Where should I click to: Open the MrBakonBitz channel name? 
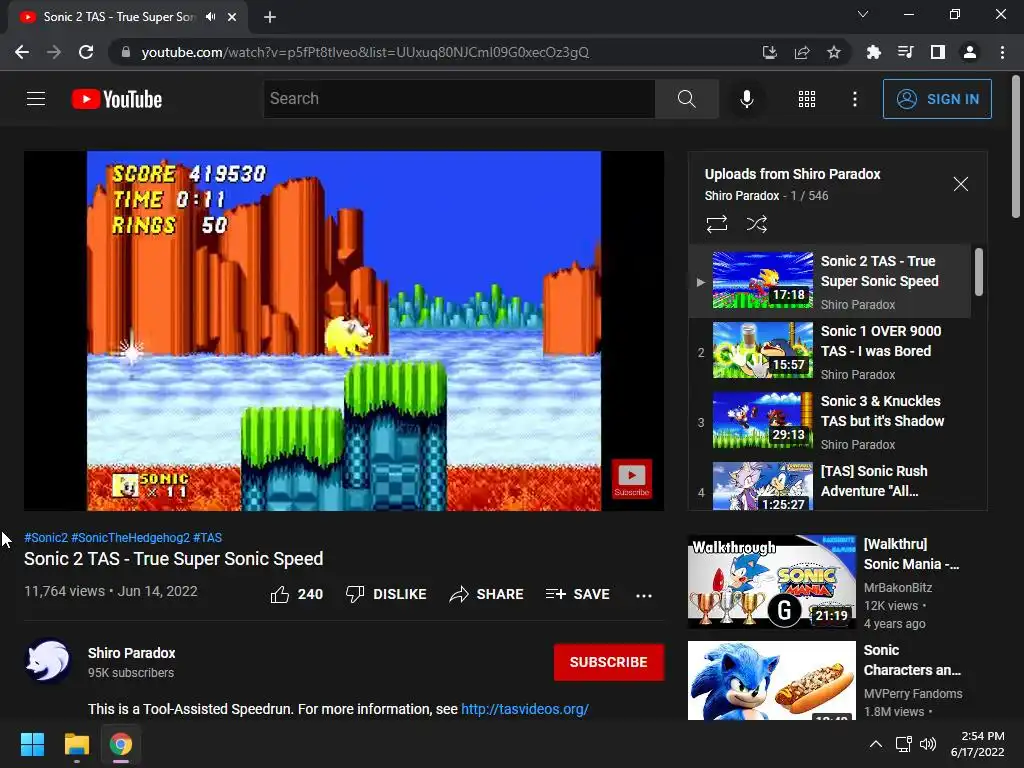(x=898, y=588)
